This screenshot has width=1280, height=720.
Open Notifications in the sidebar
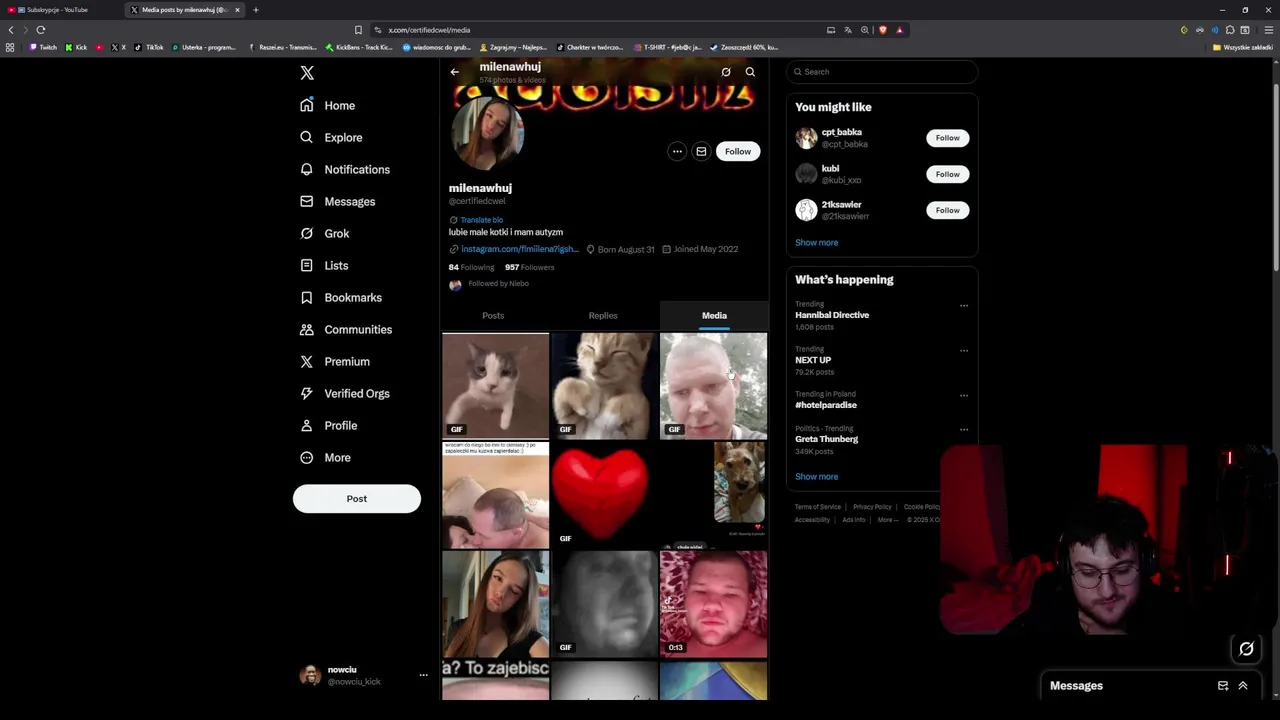coord(345,169)
